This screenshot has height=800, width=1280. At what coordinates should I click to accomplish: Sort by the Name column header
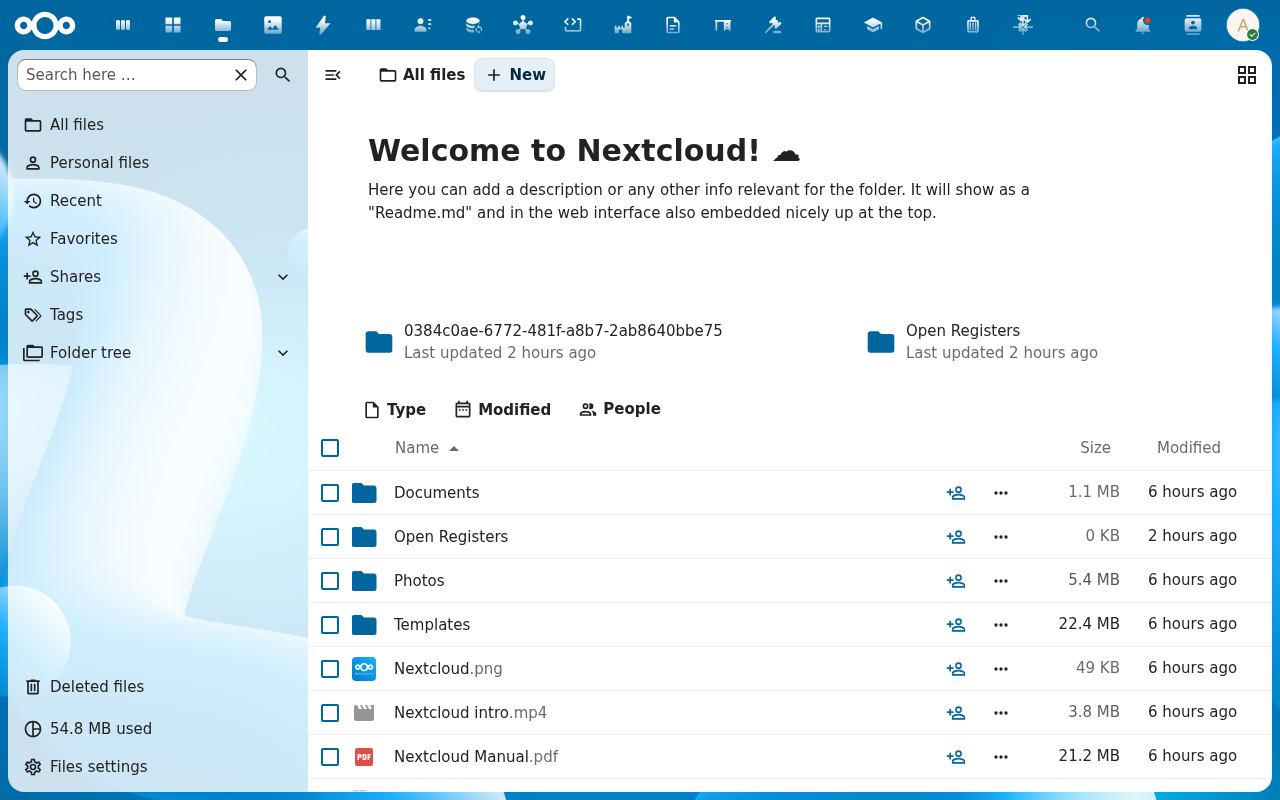pos(426,448)
